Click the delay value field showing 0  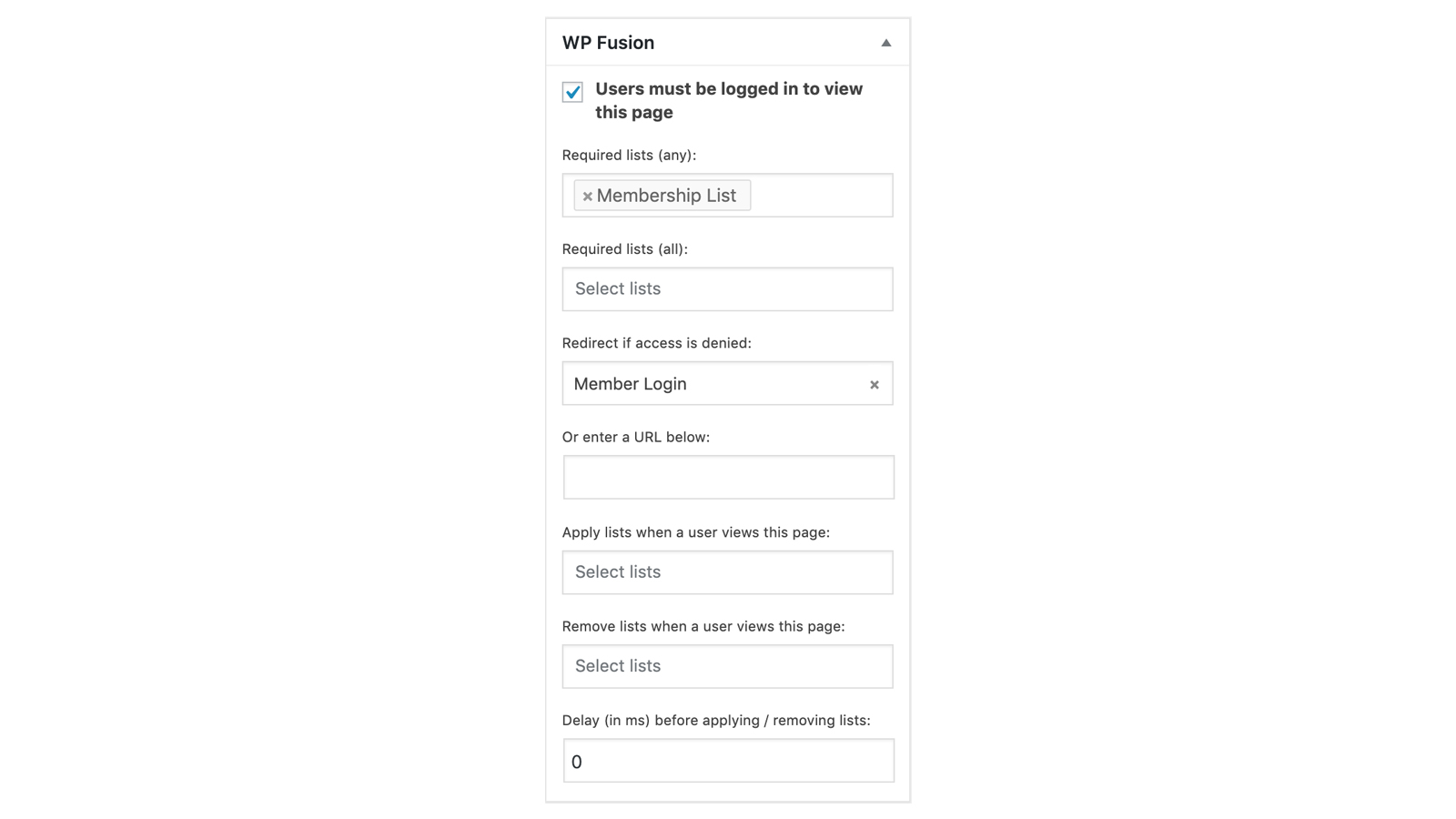[727, 760]
